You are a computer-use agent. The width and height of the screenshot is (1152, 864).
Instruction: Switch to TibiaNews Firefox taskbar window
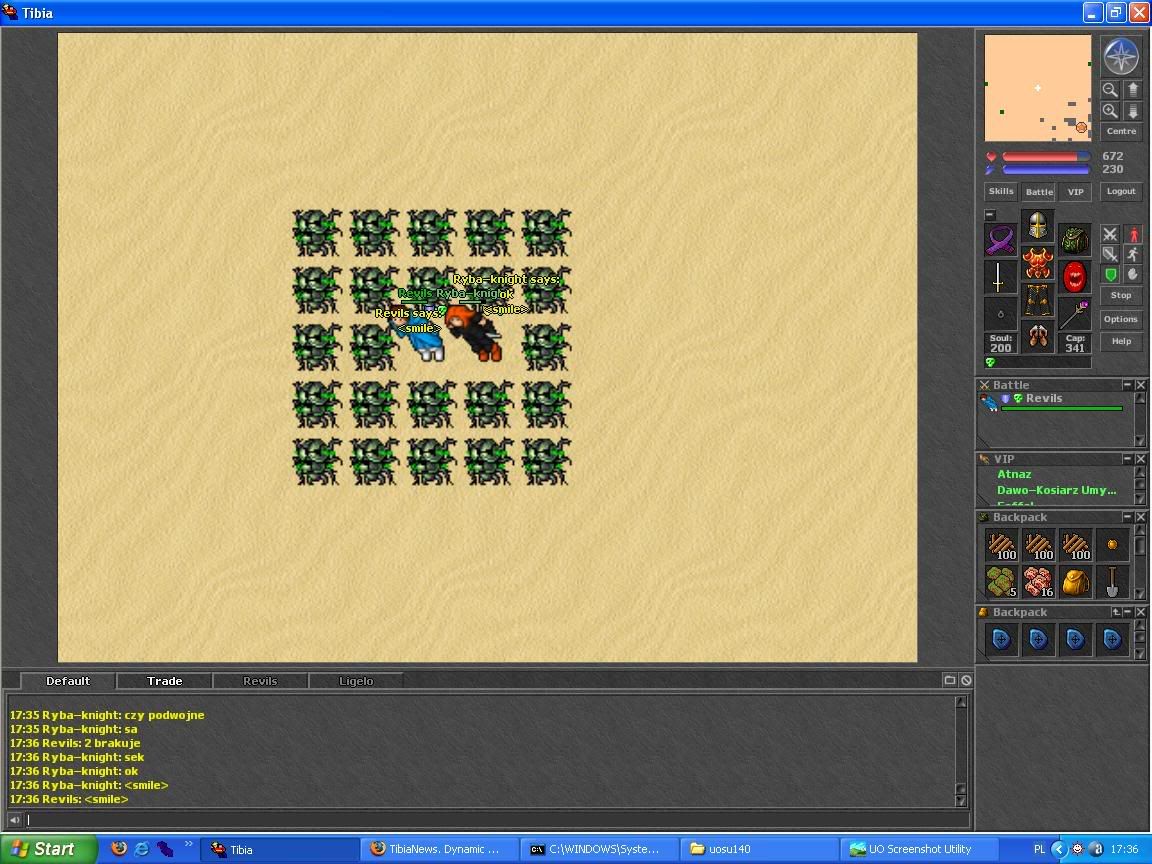438,849
